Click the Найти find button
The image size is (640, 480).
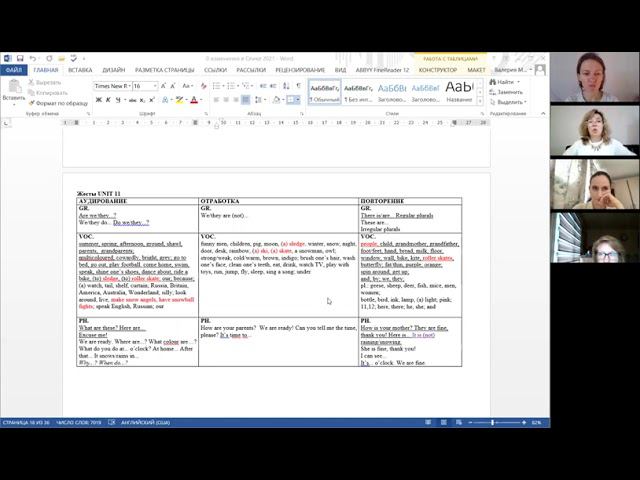point(505,82)
